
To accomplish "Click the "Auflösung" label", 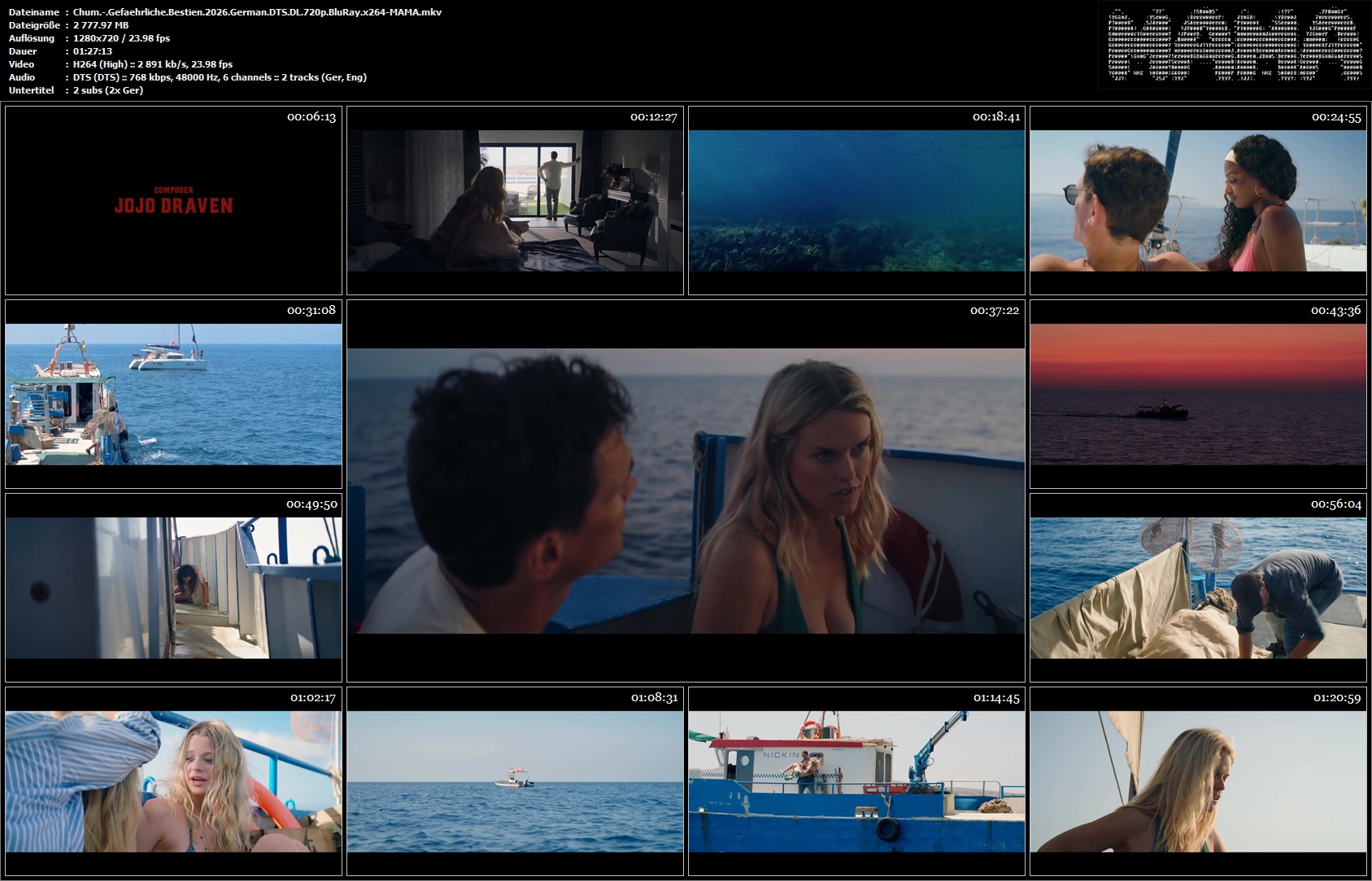I will click(x=32, y=38).
